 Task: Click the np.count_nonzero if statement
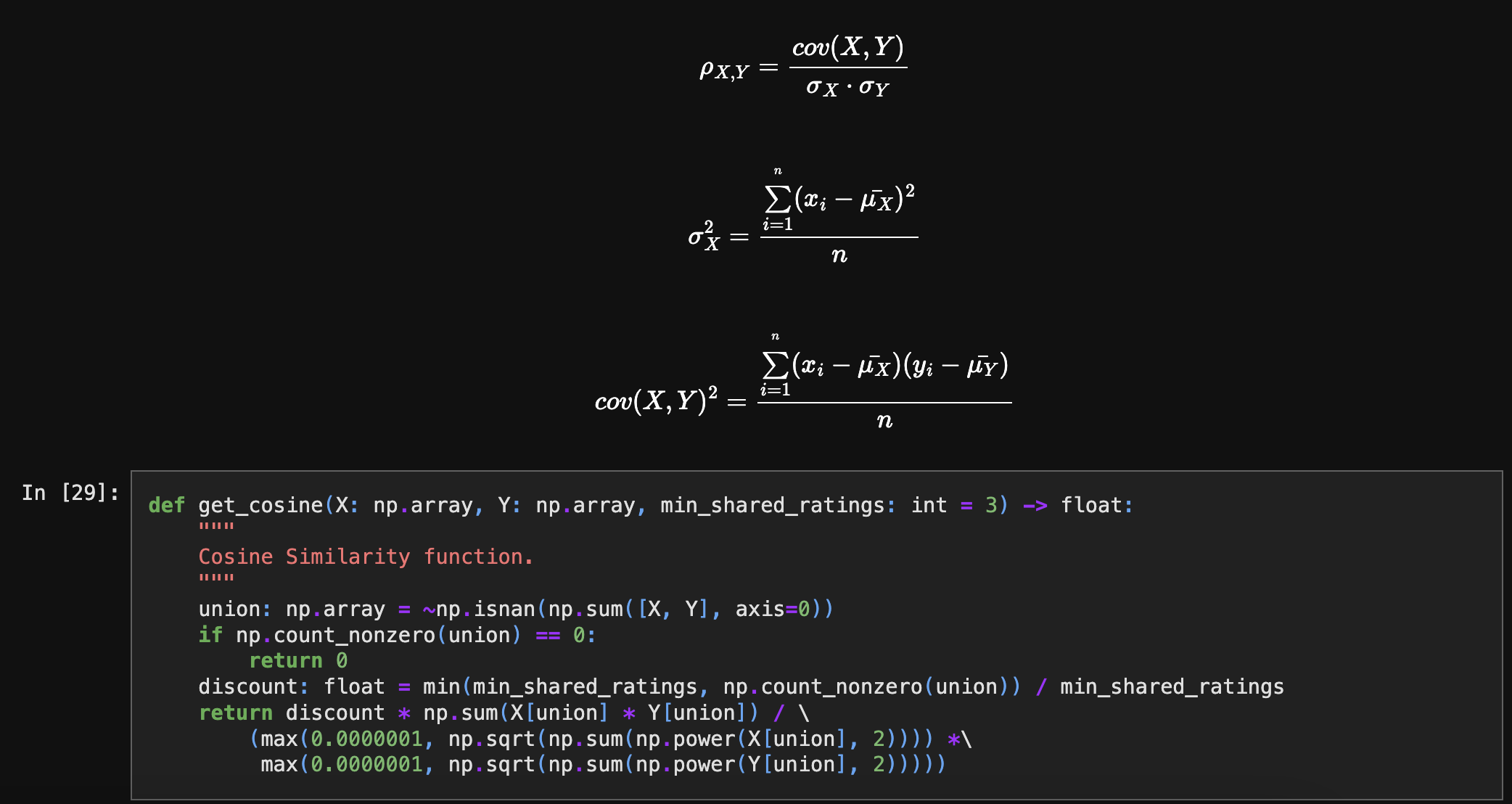pos(395,635)
